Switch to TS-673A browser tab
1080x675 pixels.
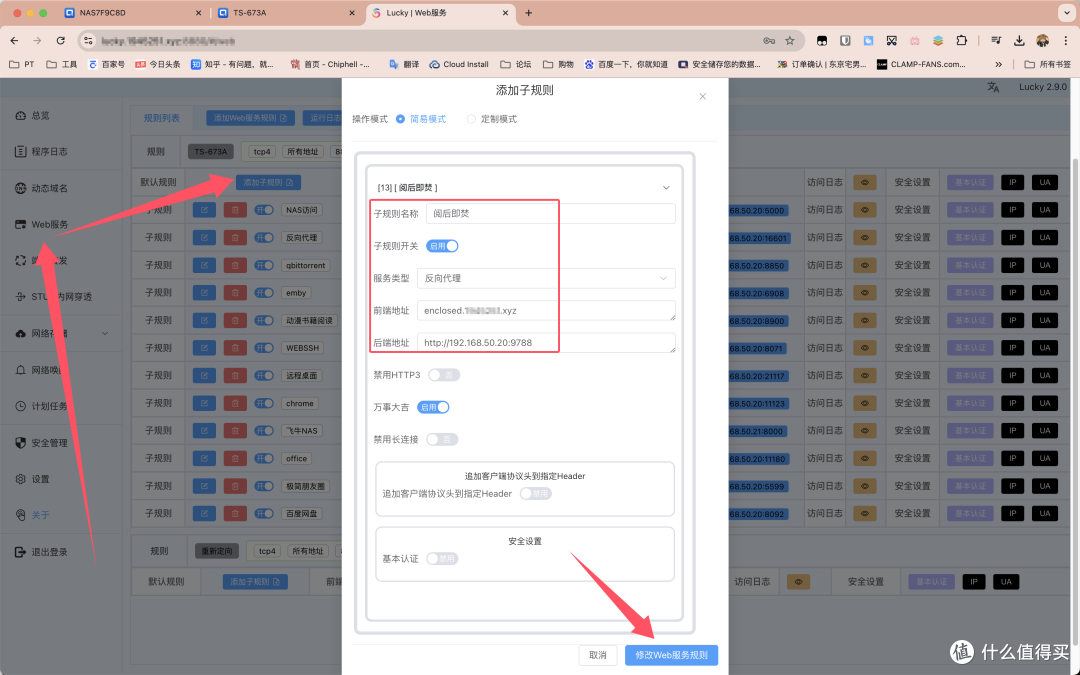point(286,13)
